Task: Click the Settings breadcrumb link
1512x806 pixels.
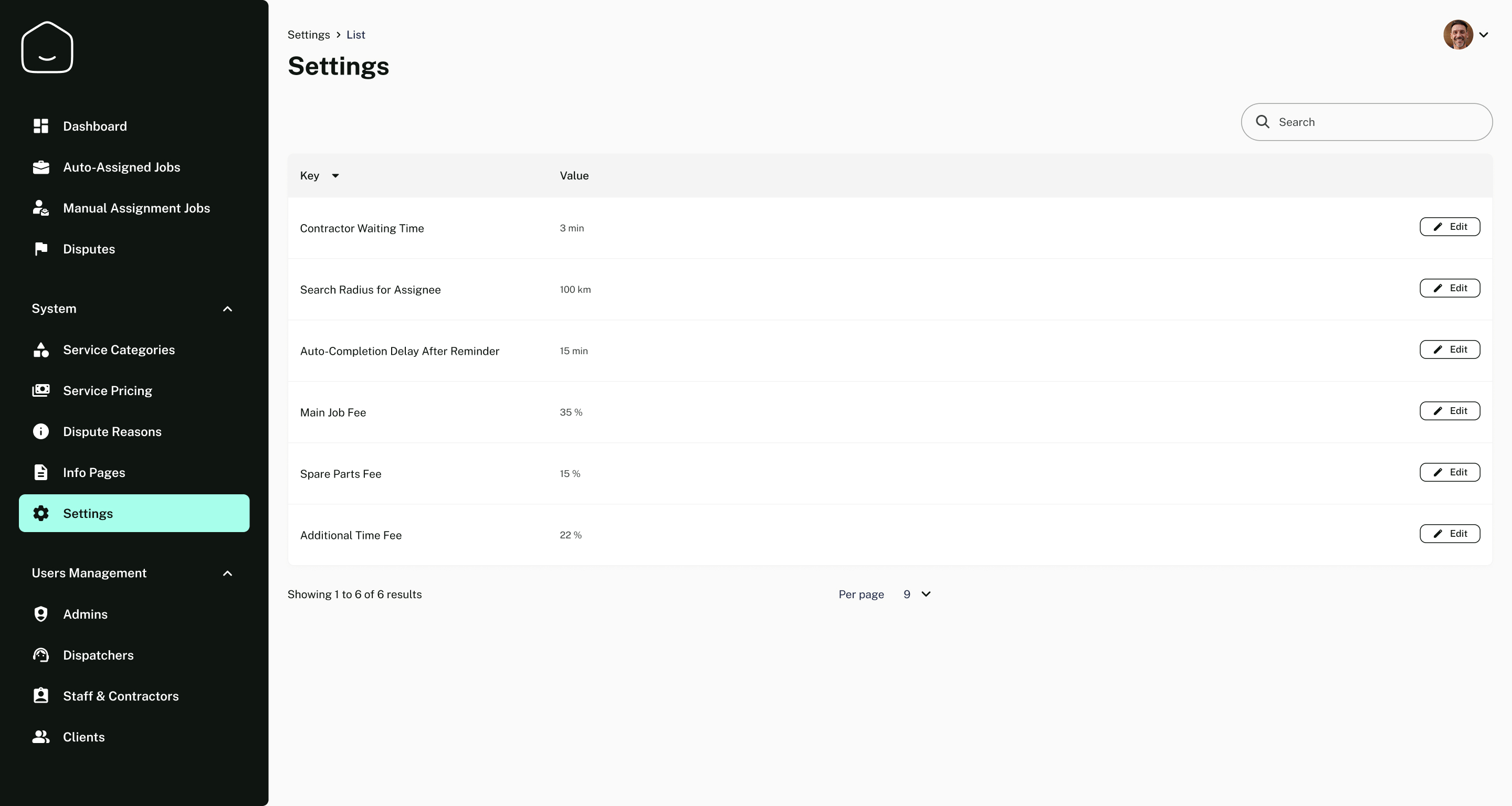Action: pos(308,35)
